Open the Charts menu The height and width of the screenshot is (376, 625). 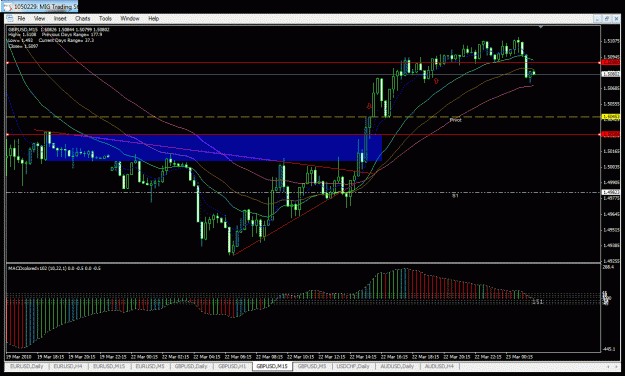(x=83, y=18)
